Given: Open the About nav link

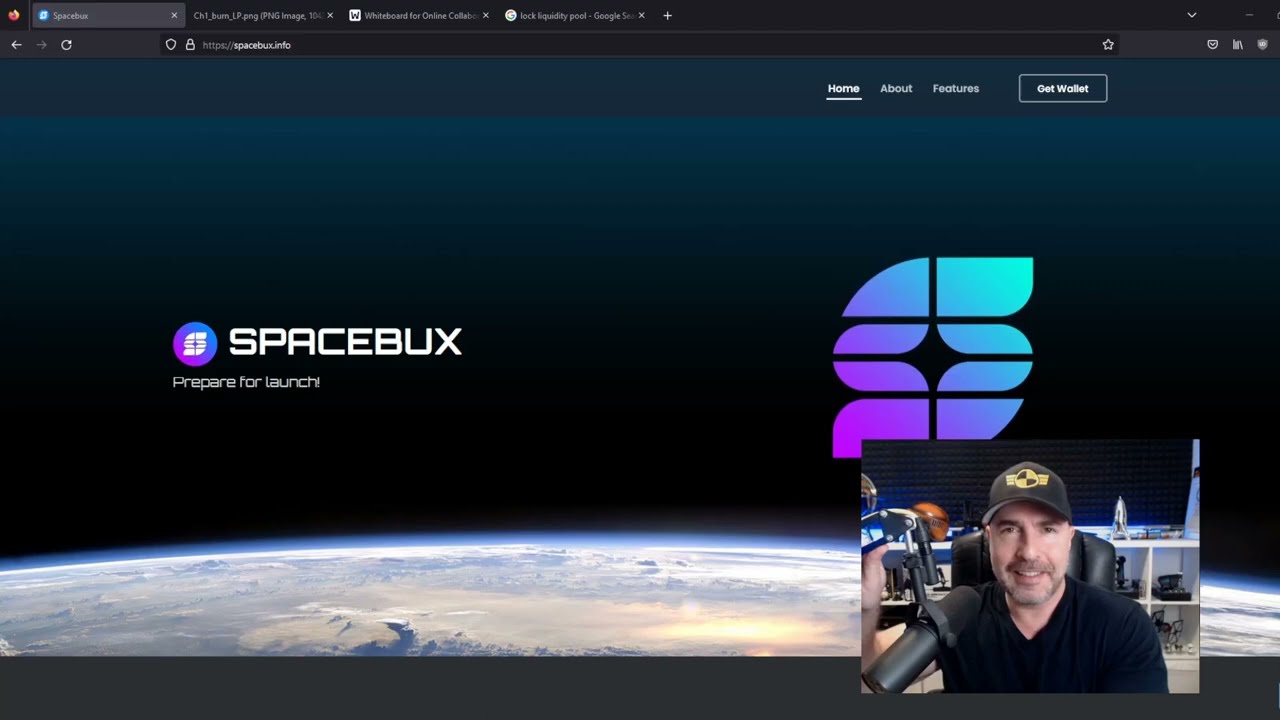Looking at the screenshot, I should (x=896, y=88).
